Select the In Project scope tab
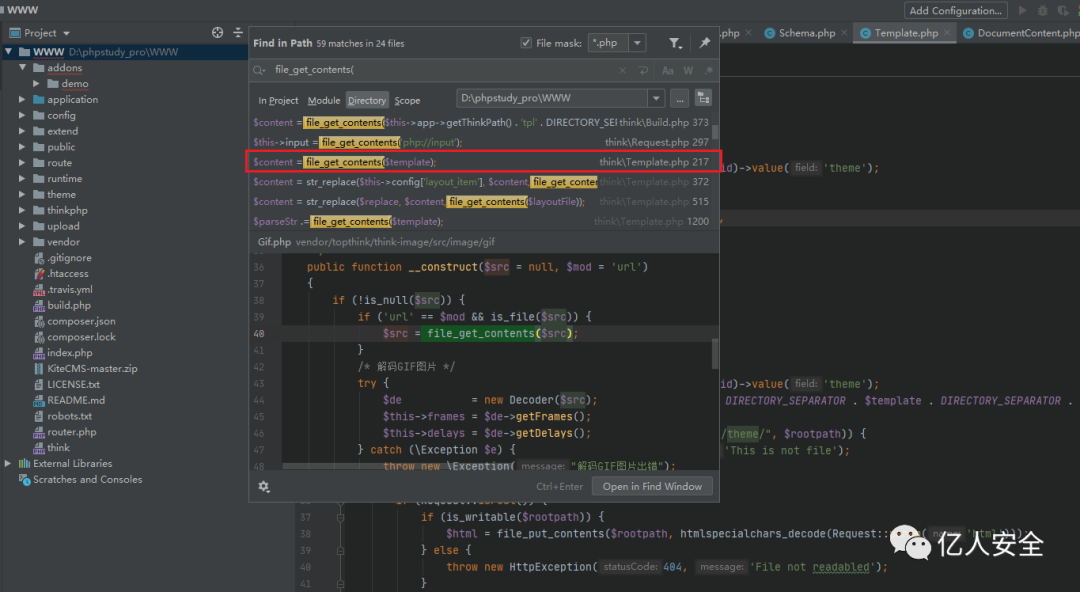 278,101
